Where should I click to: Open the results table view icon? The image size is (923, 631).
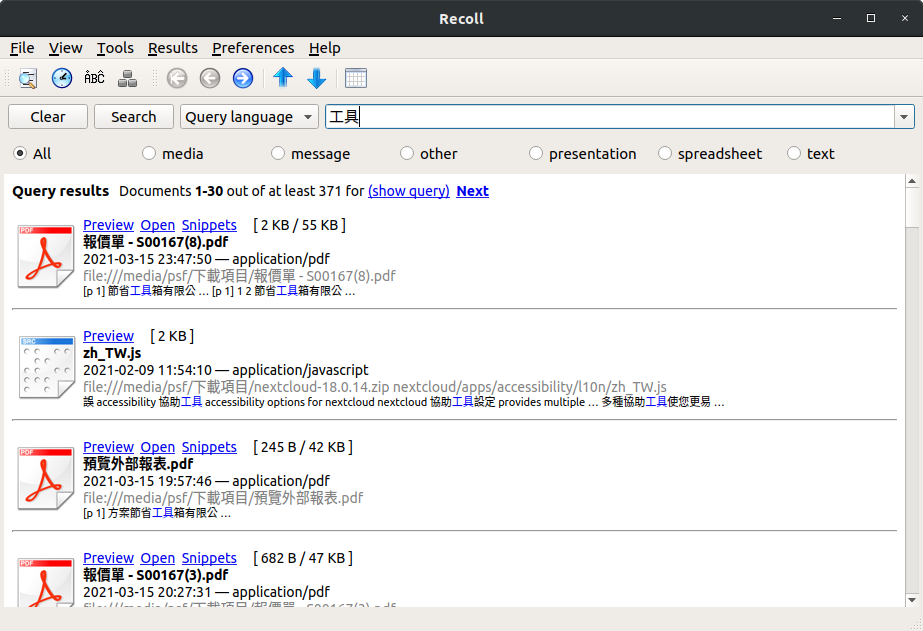356,78
